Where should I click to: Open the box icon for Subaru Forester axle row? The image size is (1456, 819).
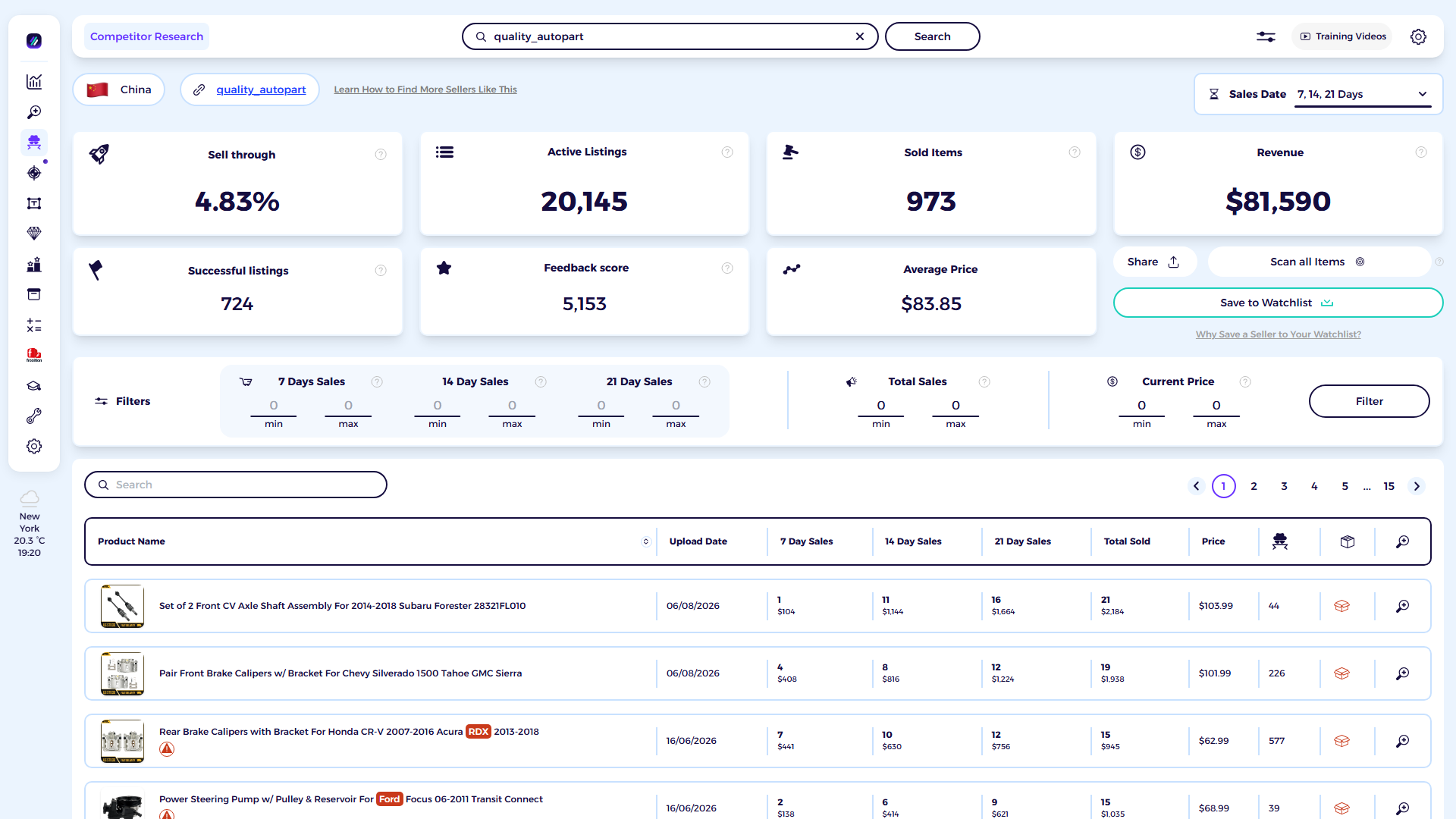click(x=1341, y=606)
